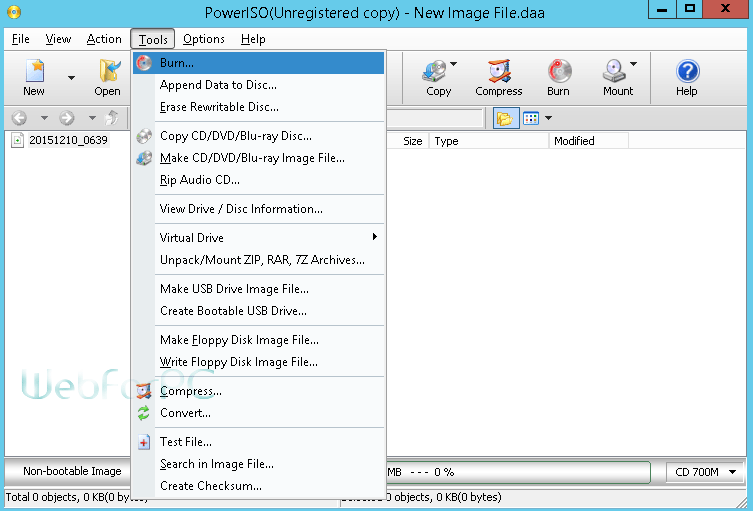Sort by the Type column header
Viewport: 753px width, 511px height.
pos(489,141)
